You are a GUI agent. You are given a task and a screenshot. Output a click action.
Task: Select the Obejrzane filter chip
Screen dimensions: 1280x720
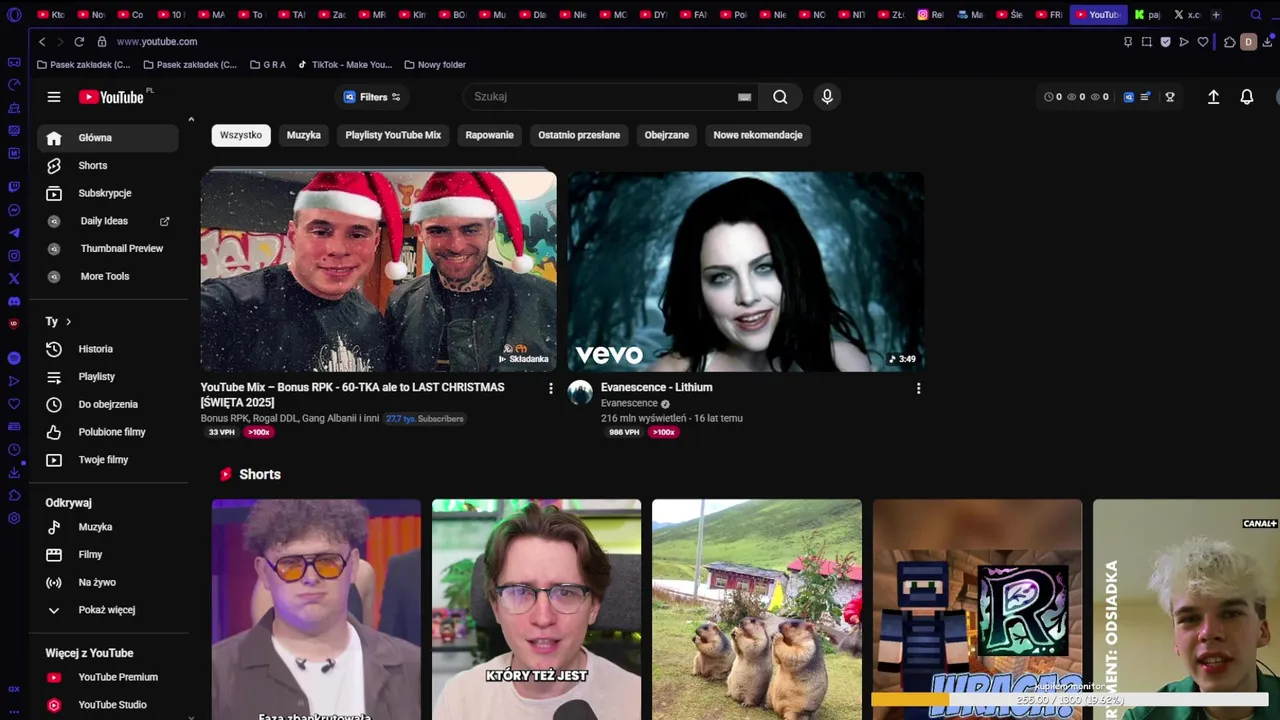pos(667,135)
